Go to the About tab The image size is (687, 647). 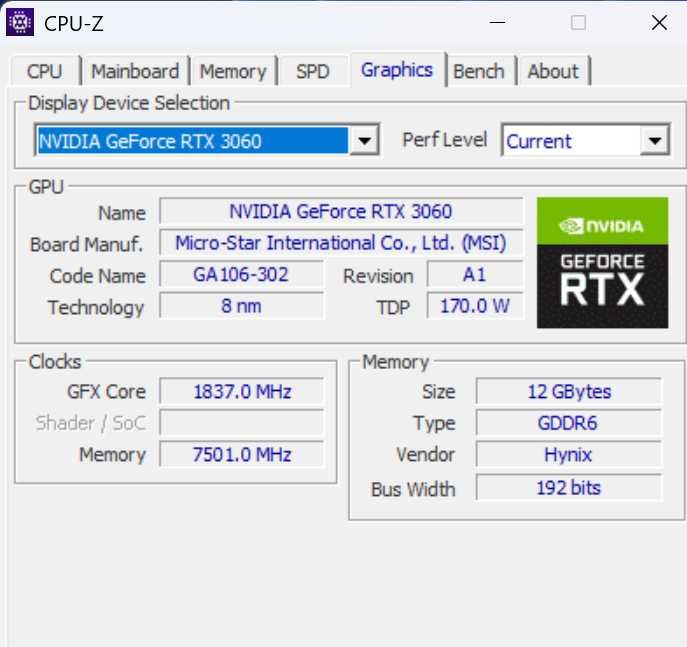tap(553, 71)
